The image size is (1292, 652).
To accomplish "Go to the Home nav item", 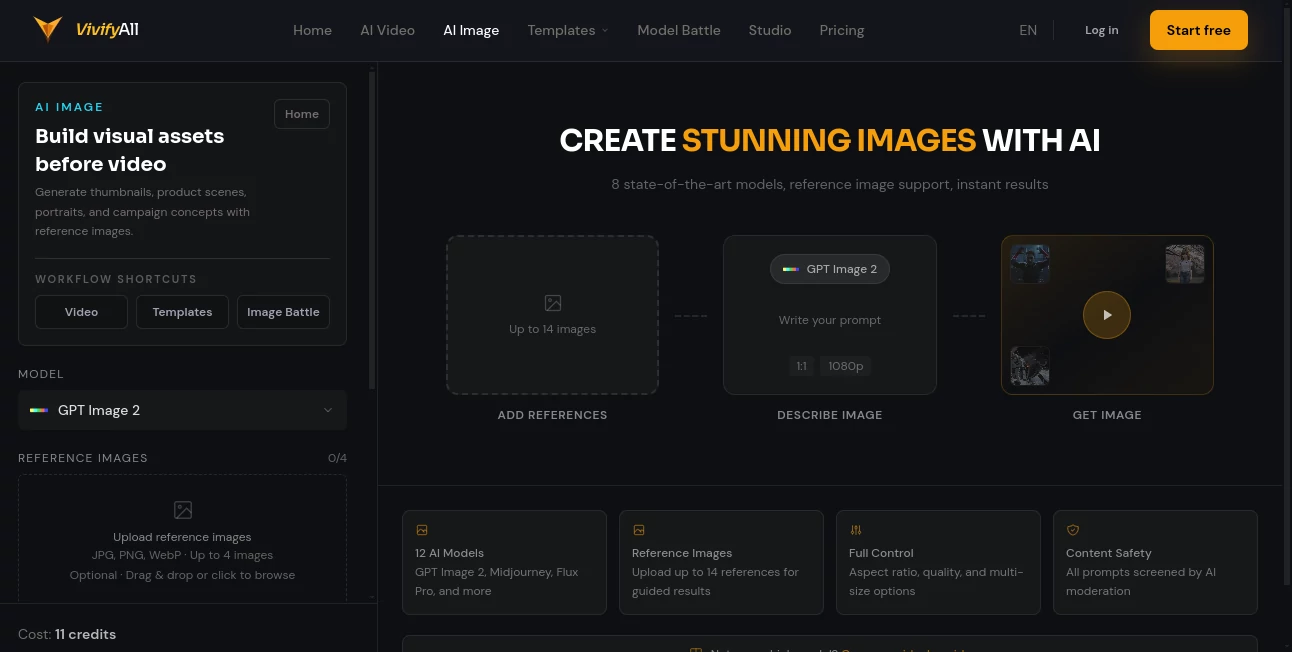I will [x=312, y=30].
